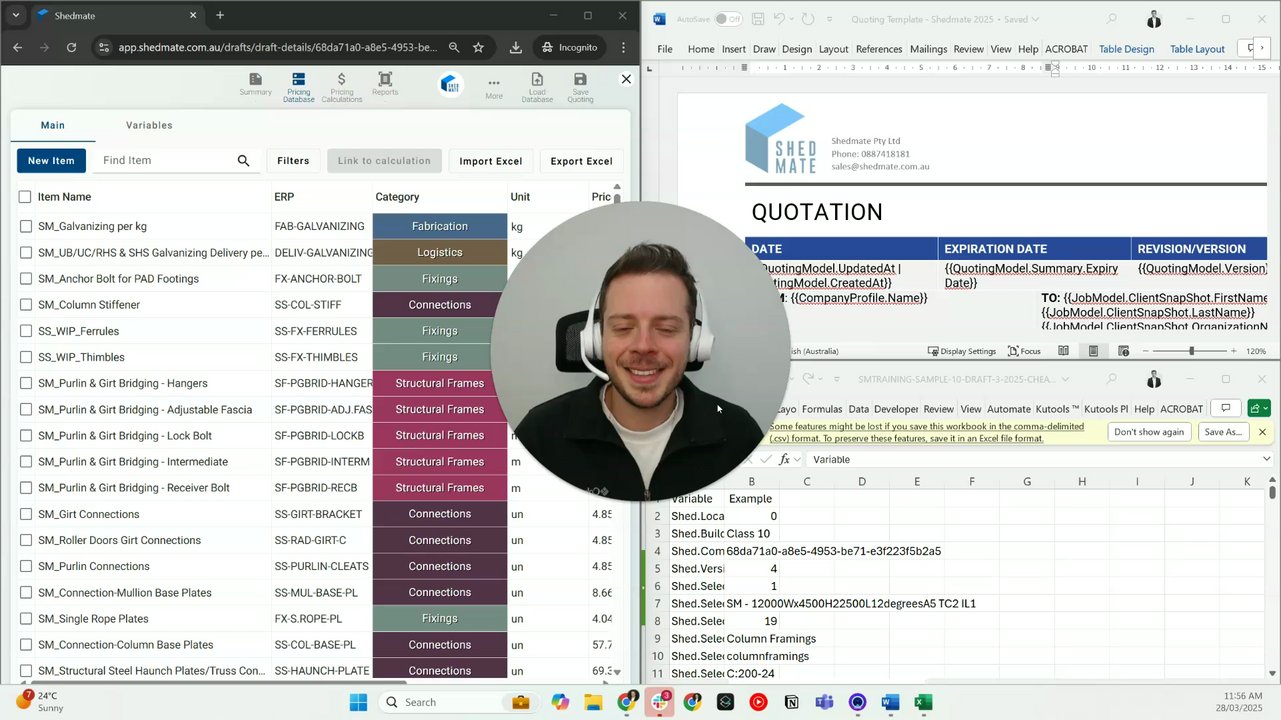The width and height of the screenshot is (1281, 720).
Task: Click the search magnifier beside Find Item
Action: tap(243, 160)
